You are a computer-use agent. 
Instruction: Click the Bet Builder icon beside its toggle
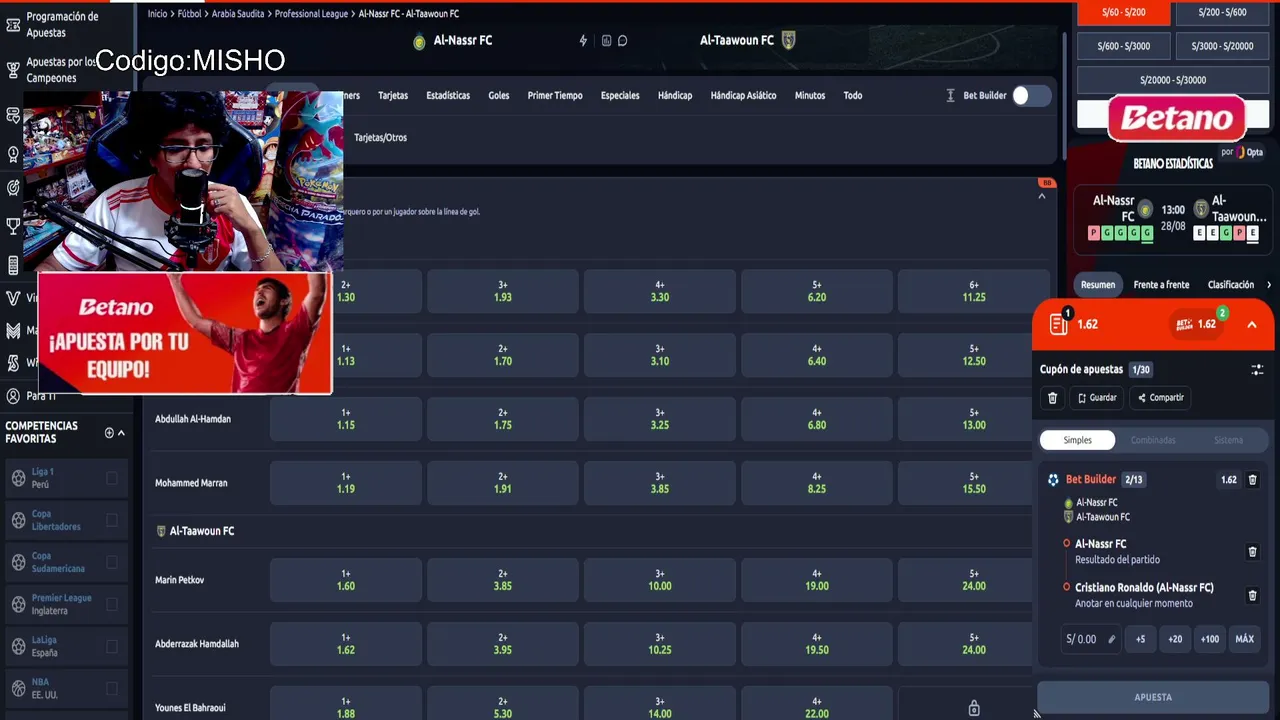point(951,96)
